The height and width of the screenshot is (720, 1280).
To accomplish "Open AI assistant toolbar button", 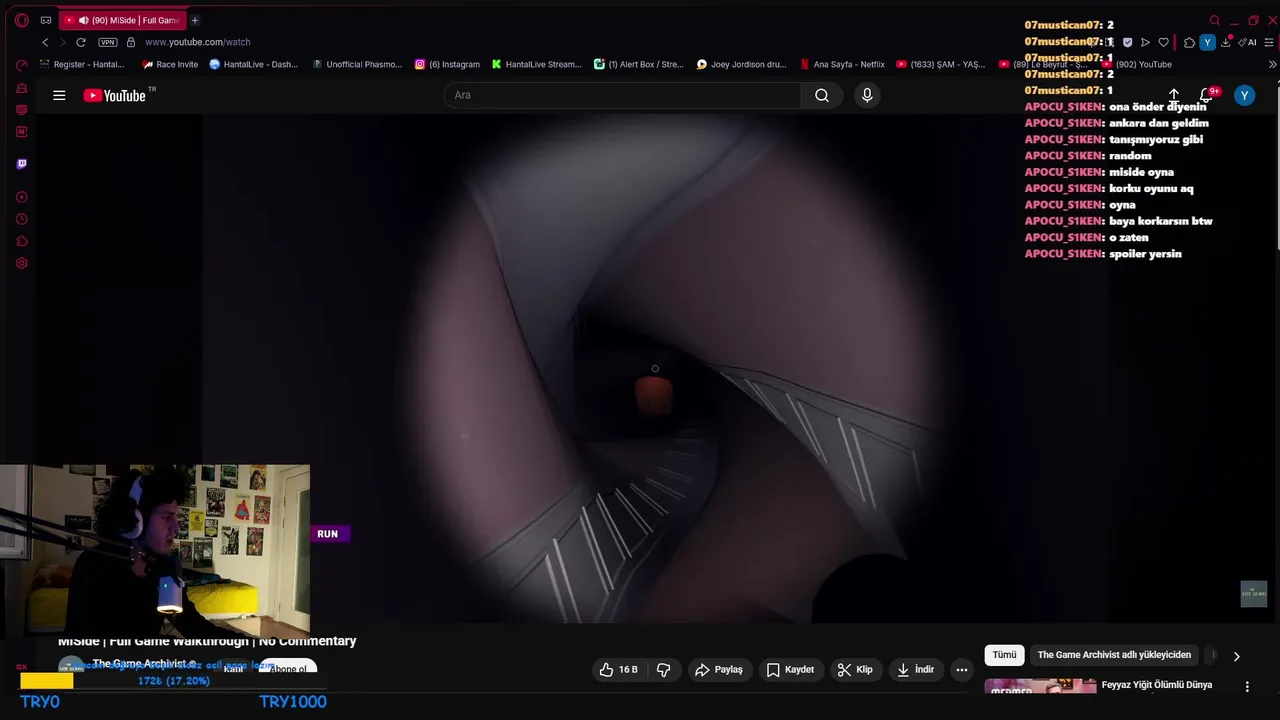I will [x=1248, y=42].
